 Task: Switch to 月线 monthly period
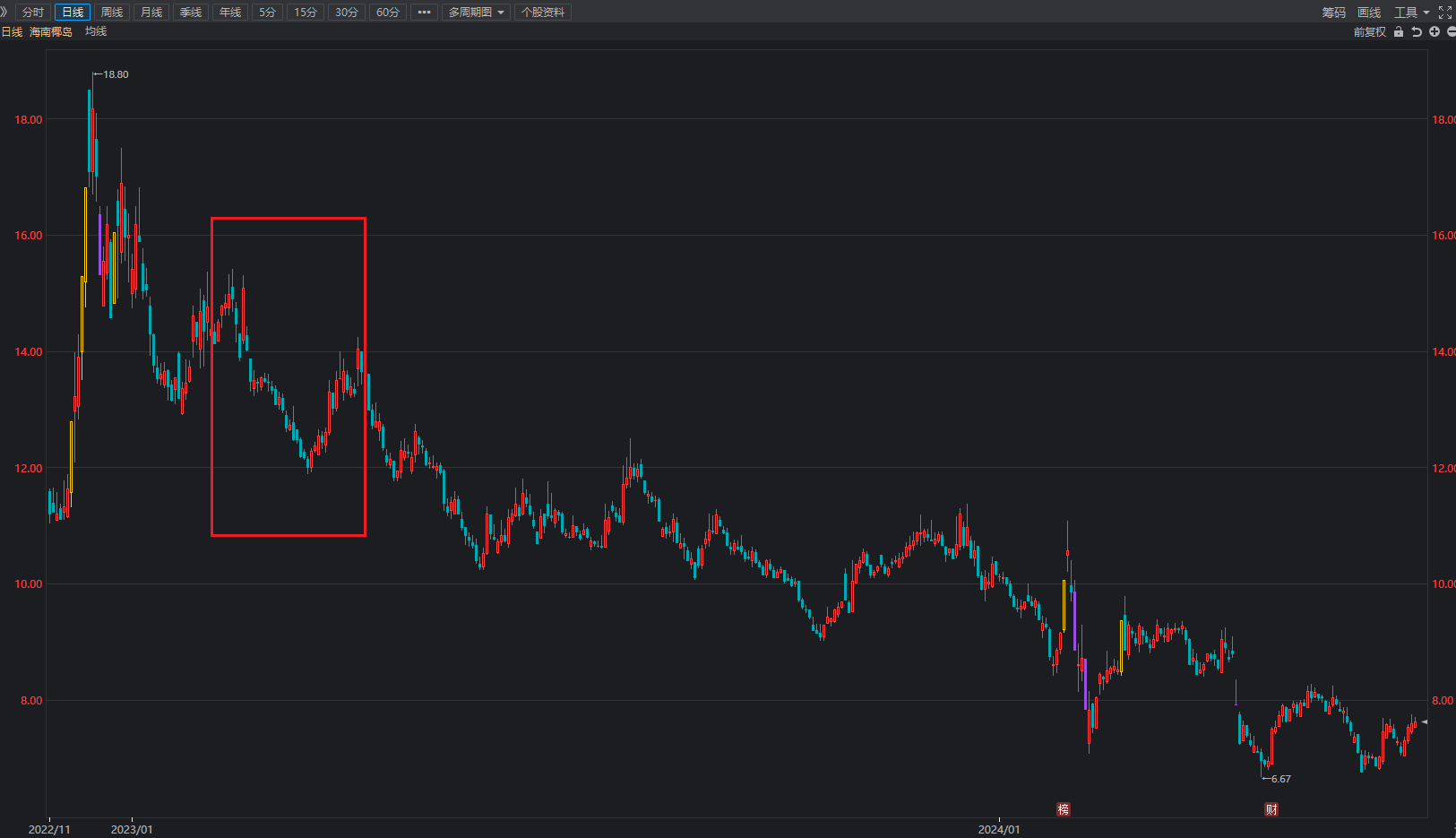click(151, 13)
